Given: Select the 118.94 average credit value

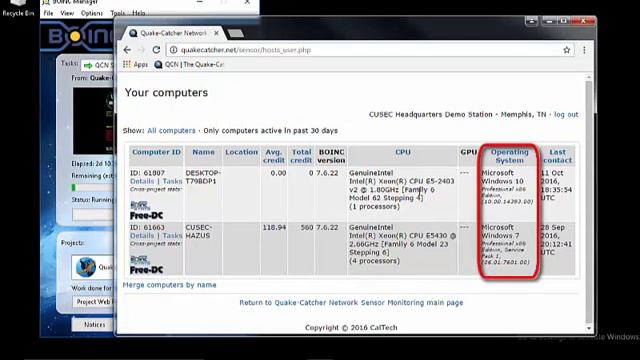Looking at the screenshot, I should tap(274, 227).
